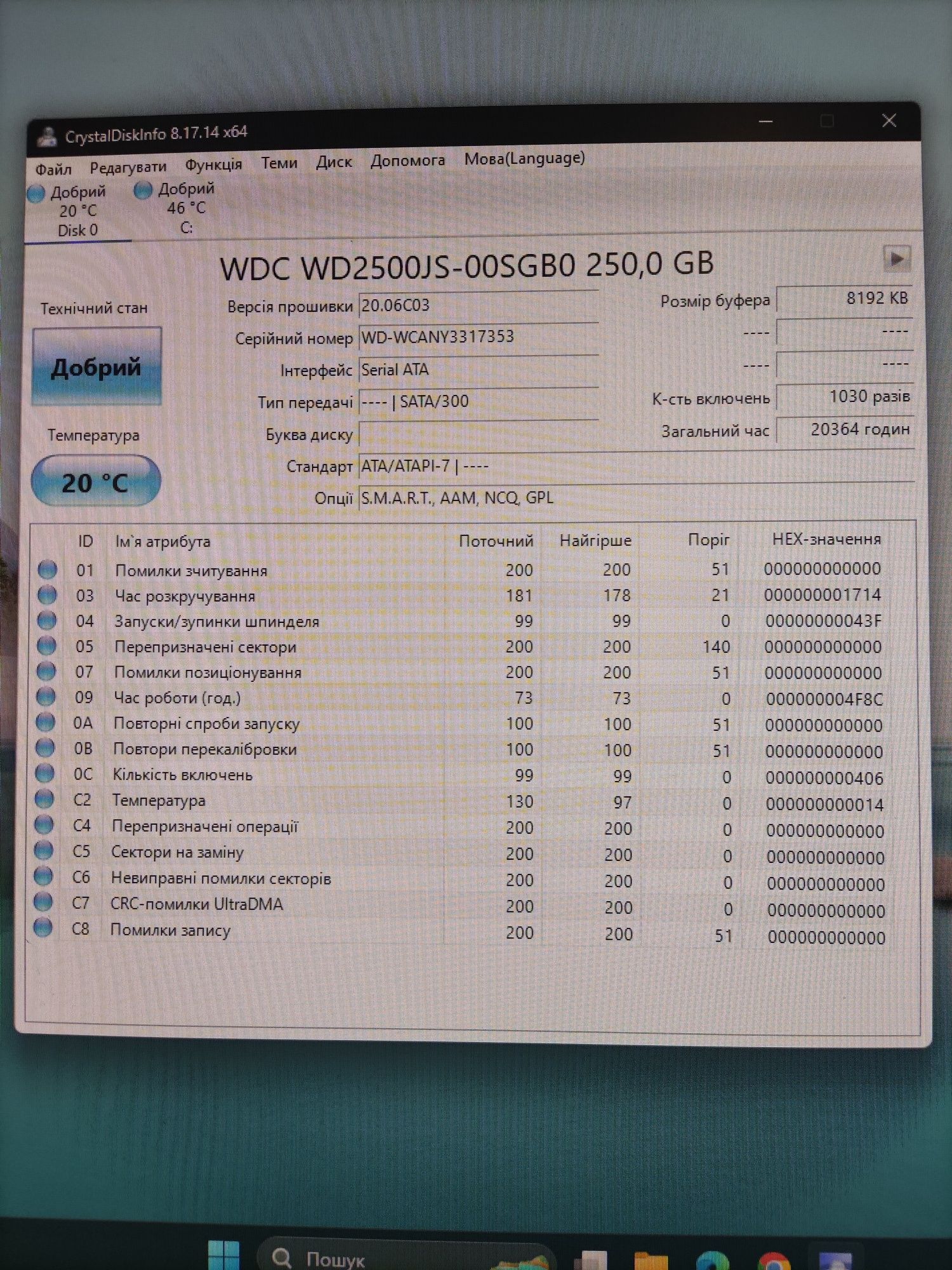The image size is (952, 1270).
Task: Click status circle for C4 Перепризначені операції
Action: point(44,825)
